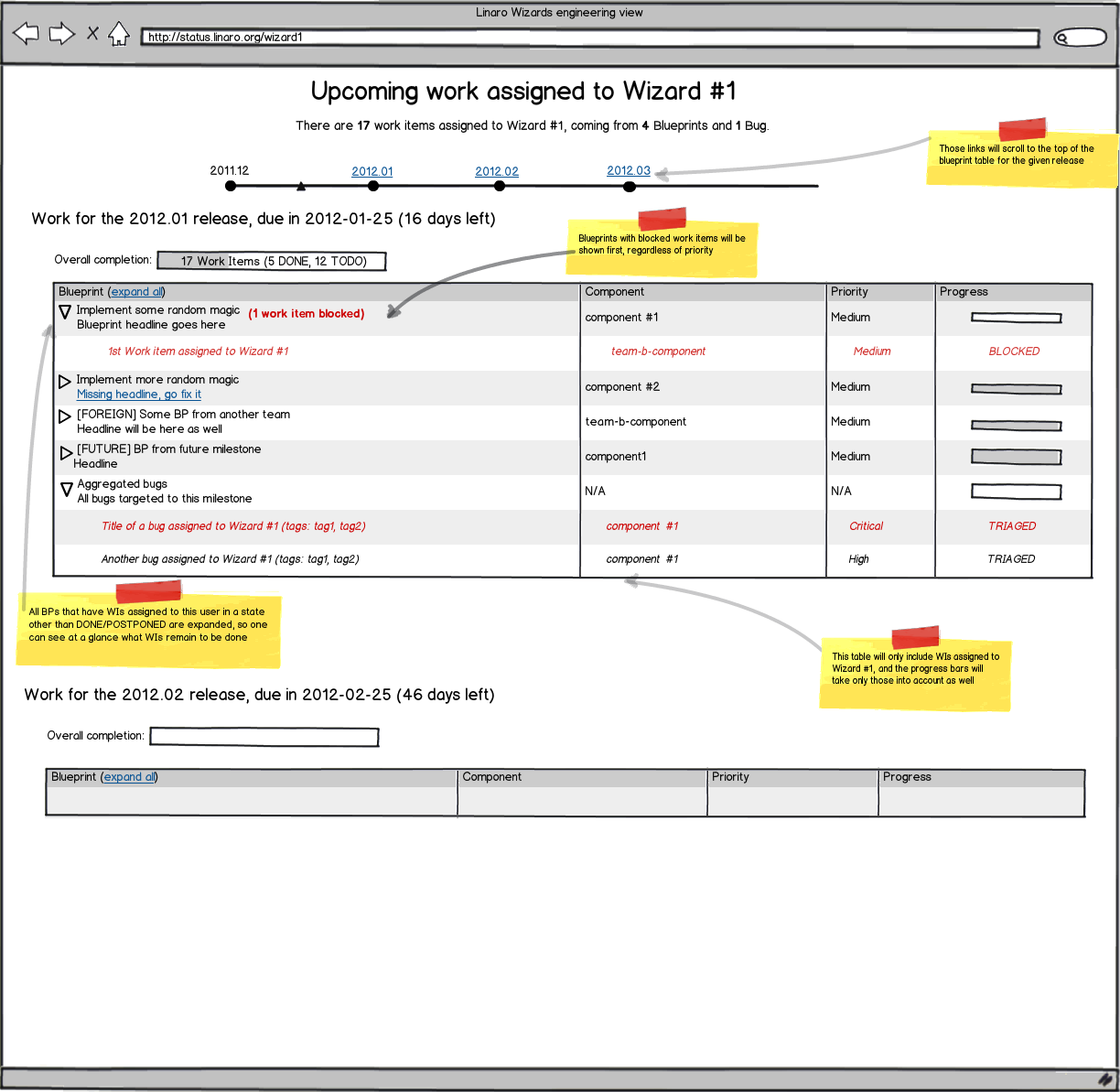The image size is (1120, 1092).
Task: Expand 'Implement more random magic' blueprint
Action: (65, 382)
